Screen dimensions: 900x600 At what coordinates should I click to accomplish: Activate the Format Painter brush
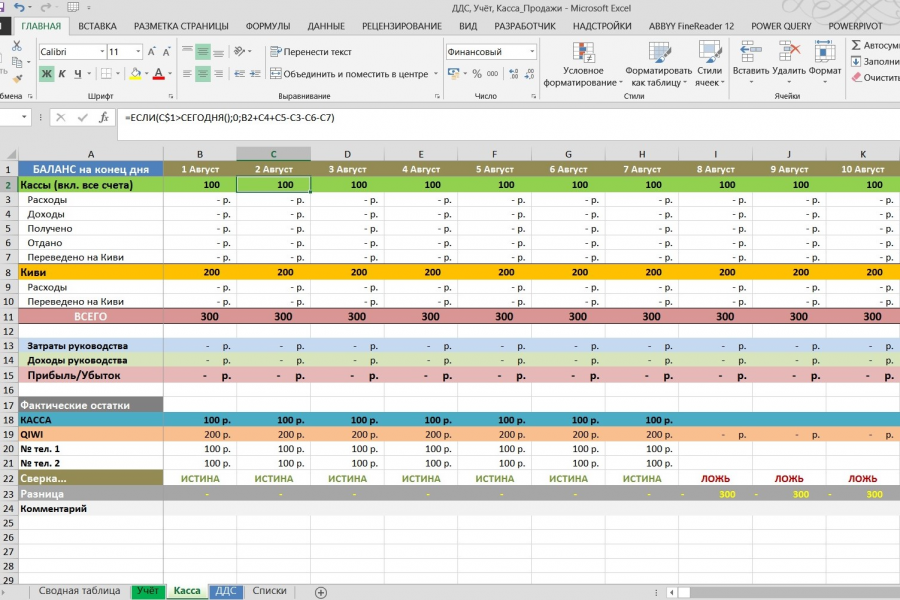[x=17, y=78]
